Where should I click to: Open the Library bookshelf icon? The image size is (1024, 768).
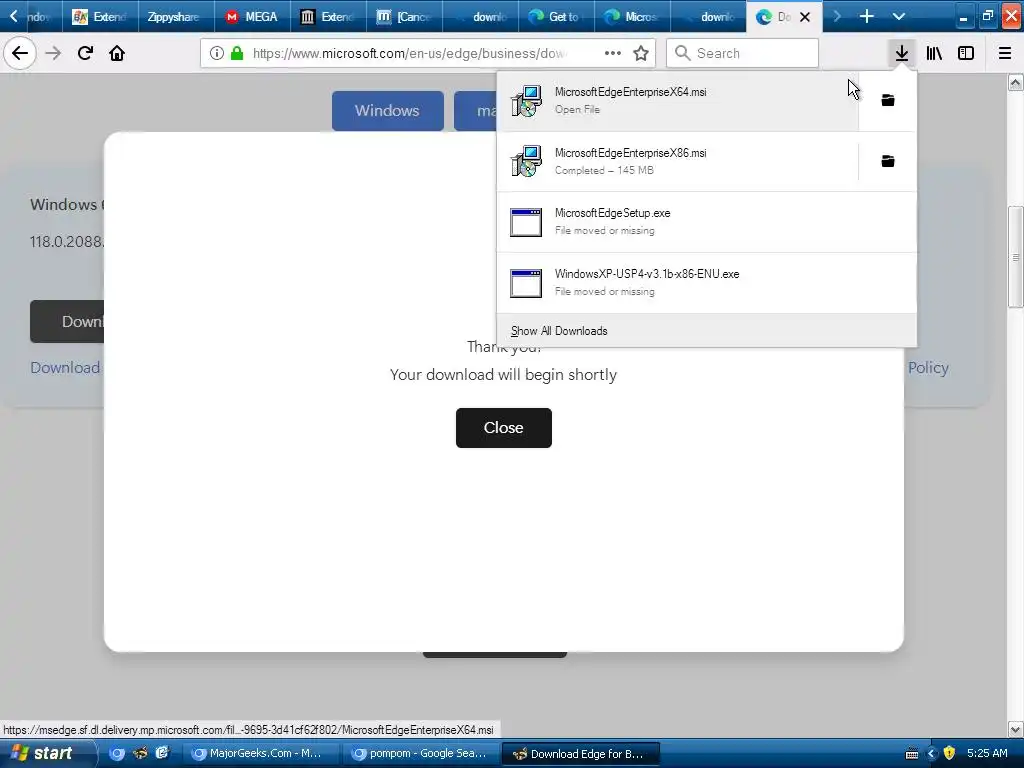click(934, 53)
